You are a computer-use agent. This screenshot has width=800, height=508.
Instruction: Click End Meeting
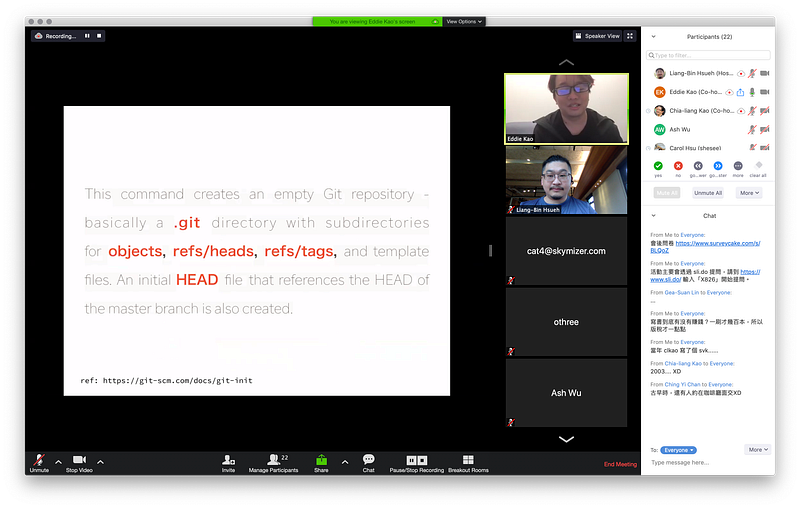click(620, 464)
